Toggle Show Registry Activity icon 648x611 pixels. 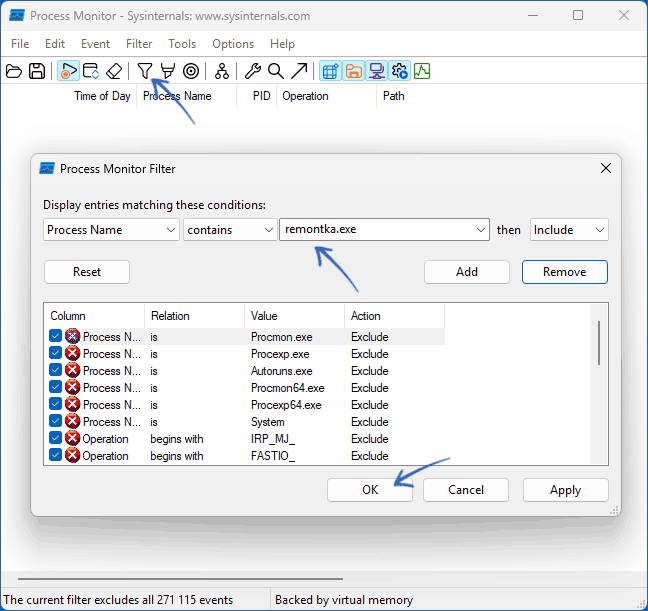[x=330, y=71]
